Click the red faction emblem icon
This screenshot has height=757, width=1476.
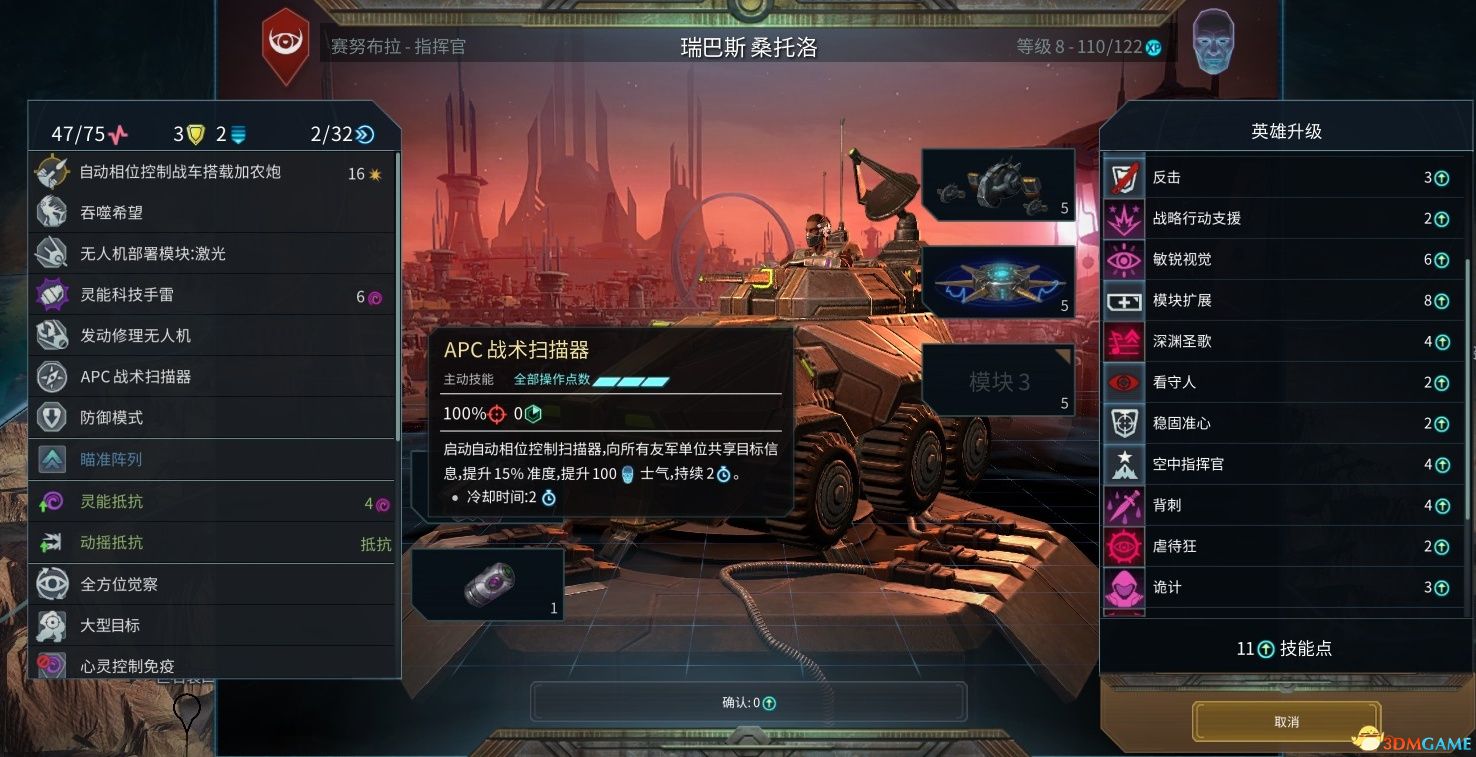pos(285,46)
